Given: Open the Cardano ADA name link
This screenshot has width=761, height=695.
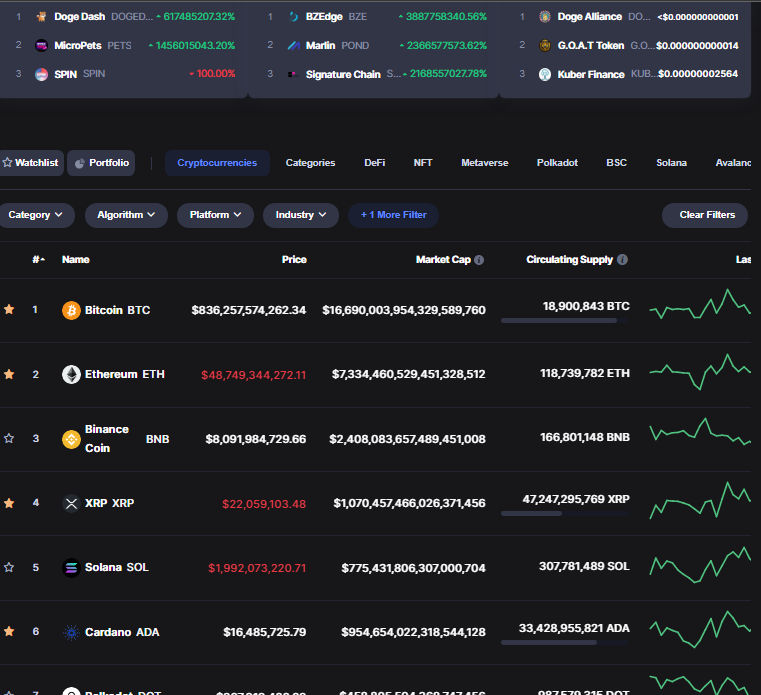Looking at the screenshot, I should click(x=122, y=632).
